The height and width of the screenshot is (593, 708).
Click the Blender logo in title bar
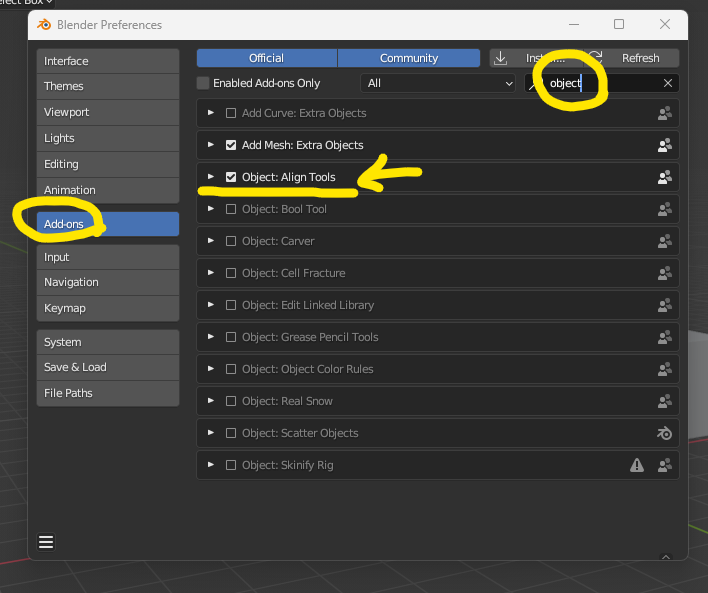coord(44,24)
